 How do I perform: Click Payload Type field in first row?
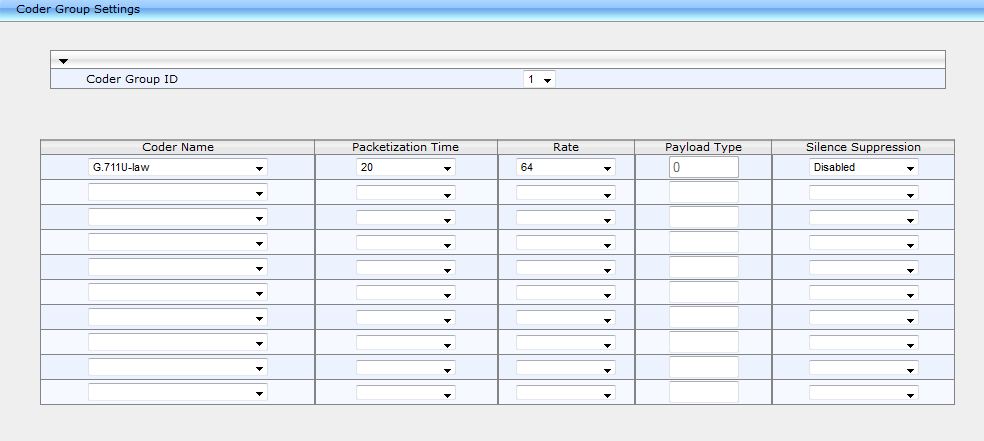coord(703,168)
